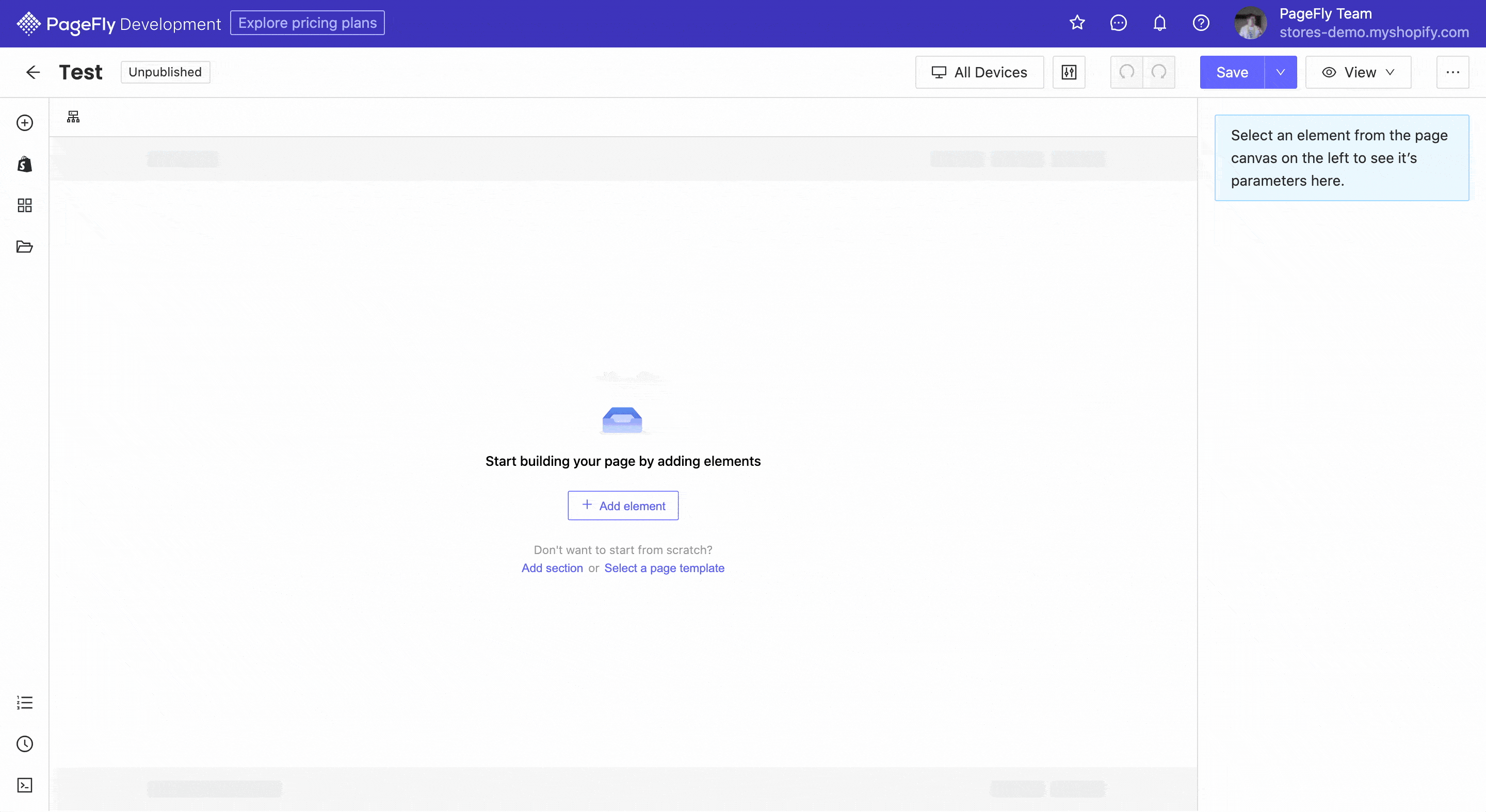The image size is (1486, 812).
Task: Open stores-demo.myshopify.com account text
Action: [1374, 33]
